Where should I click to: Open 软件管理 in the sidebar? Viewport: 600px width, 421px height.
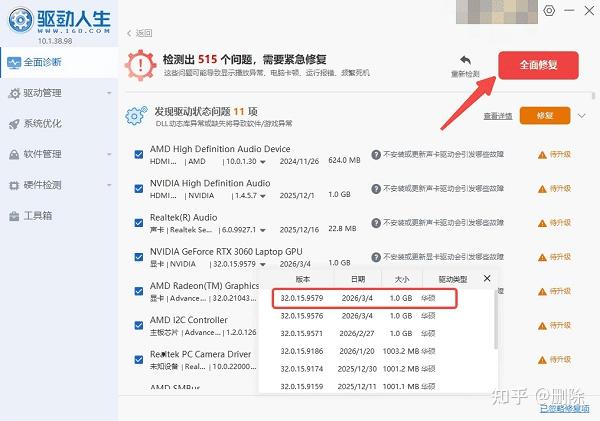59,154
